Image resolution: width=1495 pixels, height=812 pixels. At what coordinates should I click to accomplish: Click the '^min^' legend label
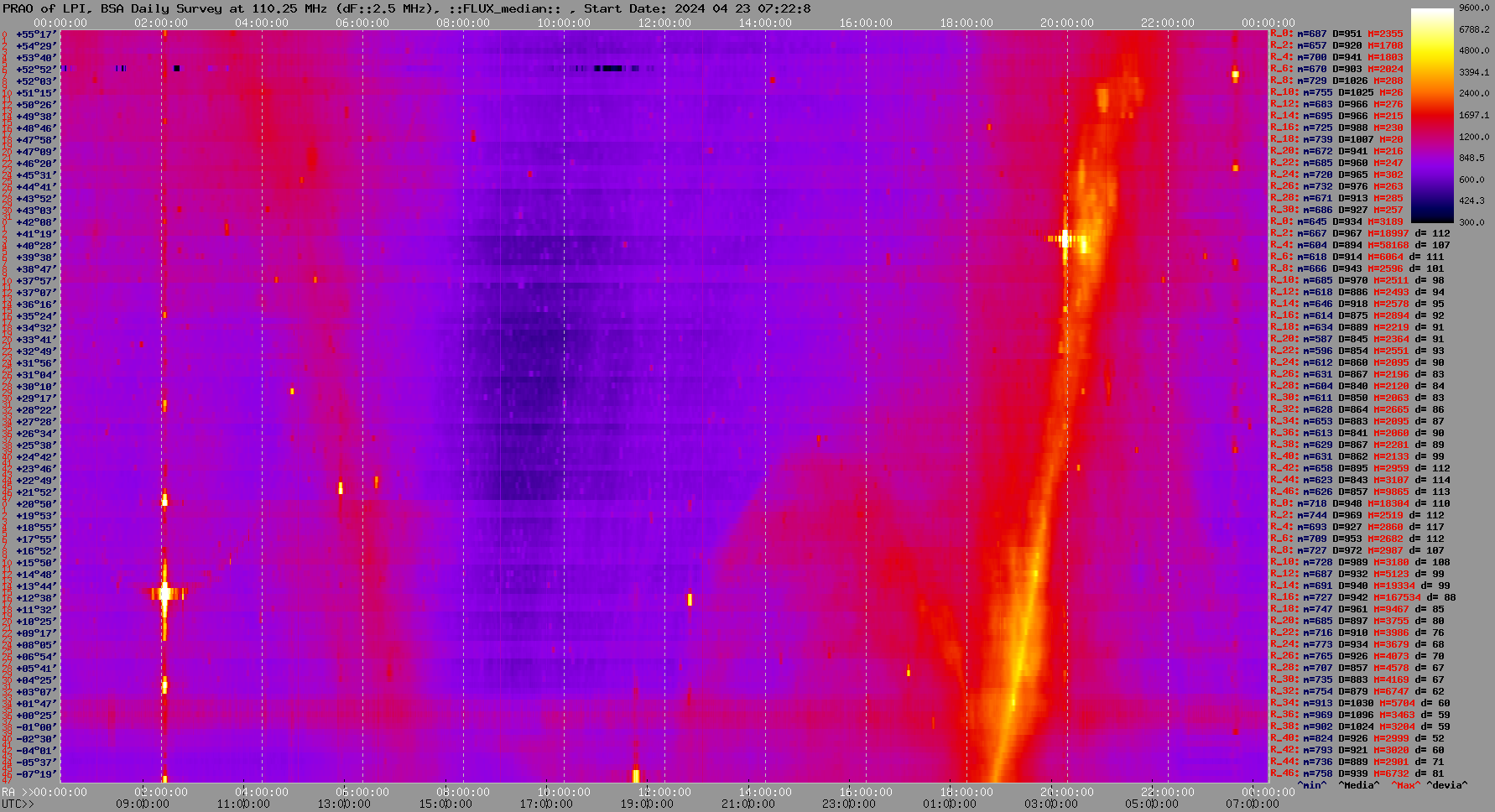1312,786
